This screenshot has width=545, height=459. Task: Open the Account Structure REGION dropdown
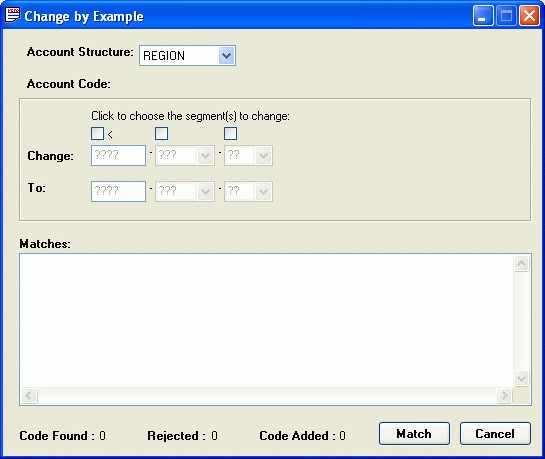point(187,56)
